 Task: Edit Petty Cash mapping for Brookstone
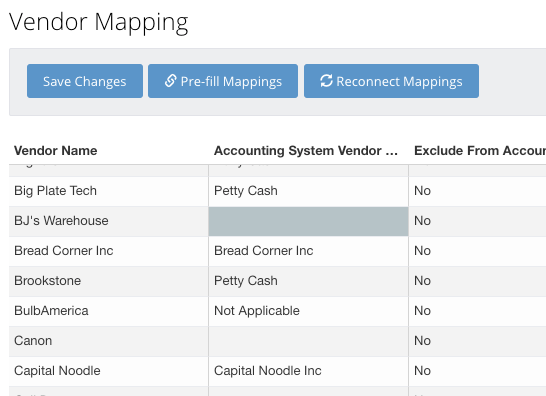click(x=309, y=281)
